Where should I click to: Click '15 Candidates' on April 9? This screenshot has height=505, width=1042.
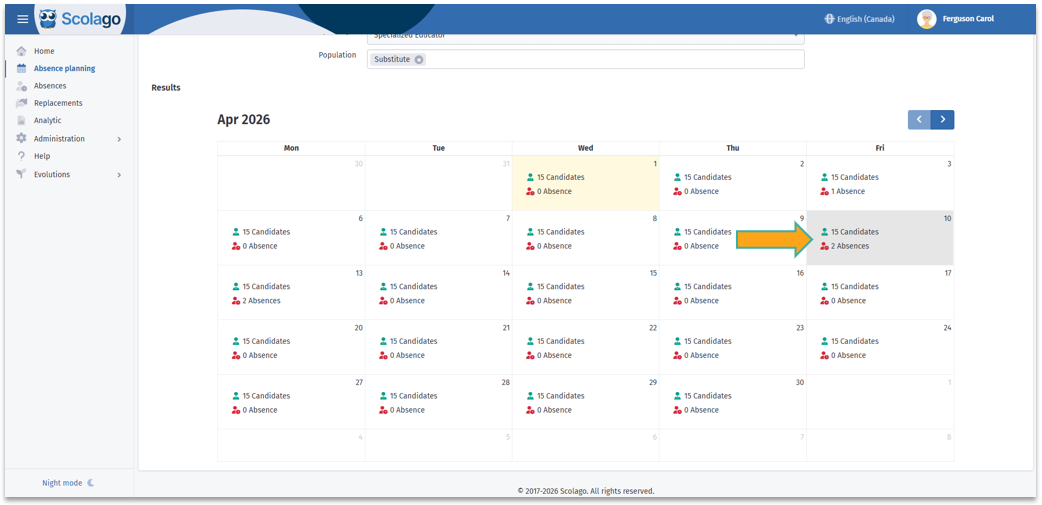(708, 232)
